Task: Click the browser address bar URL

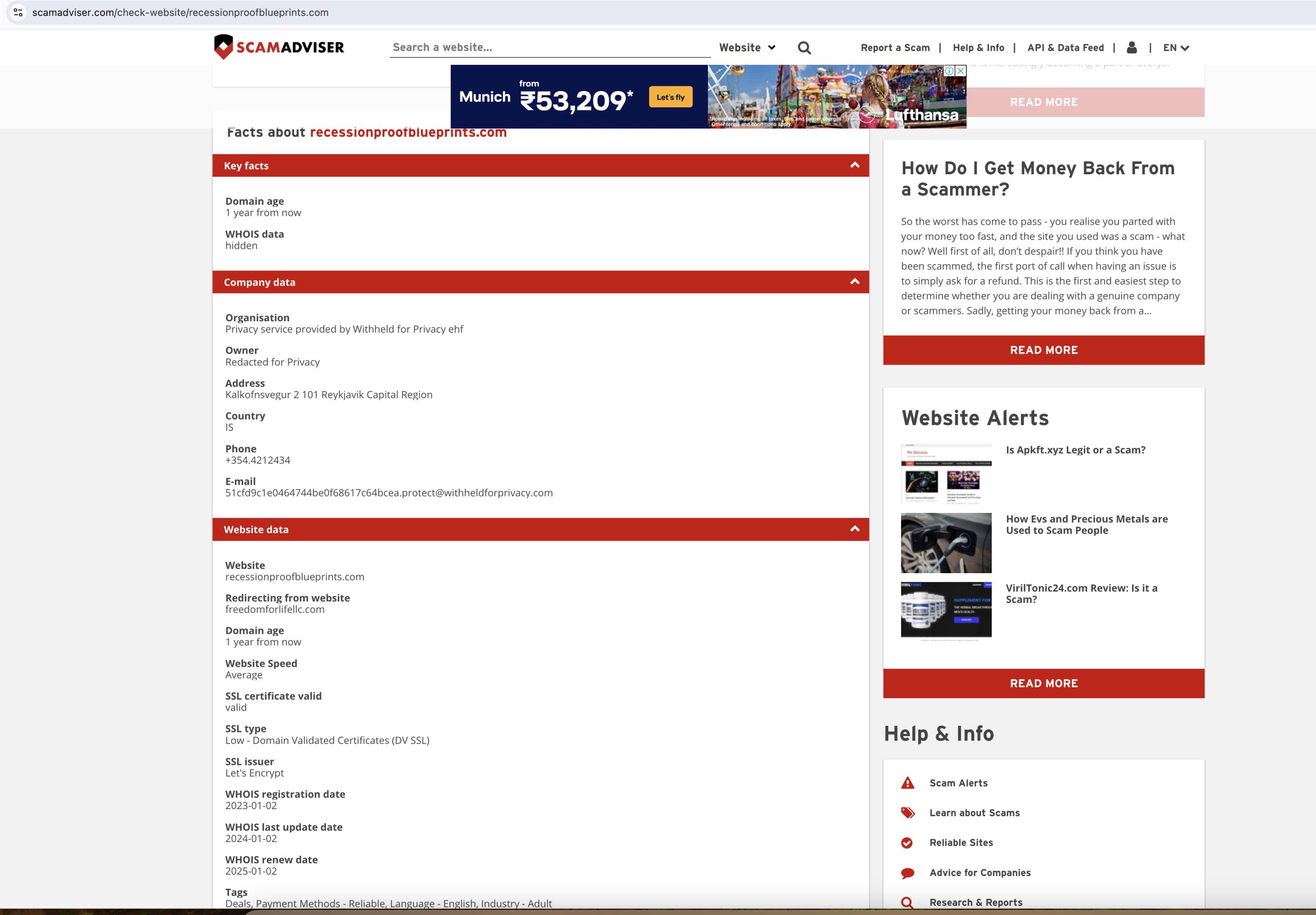Action: pyautogui.click(x=180, y=12)
